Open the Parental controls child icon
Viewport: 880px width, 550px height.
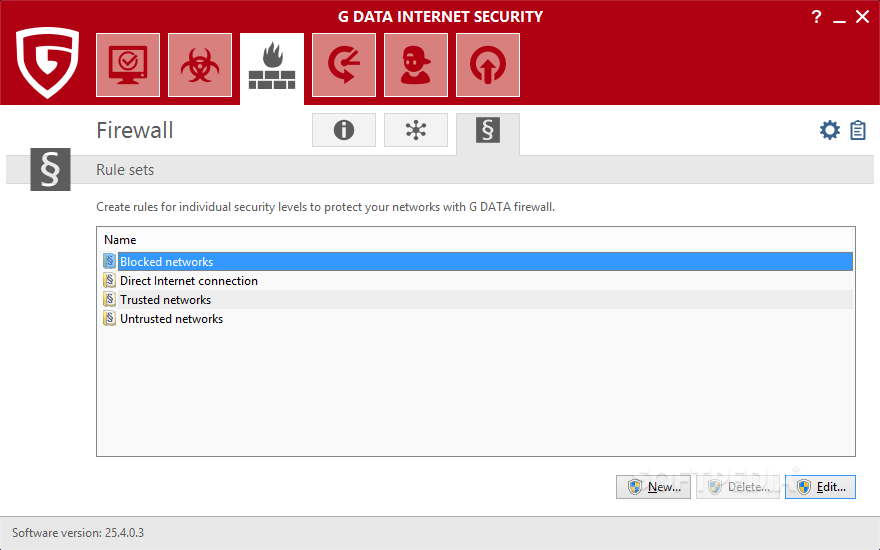[x=416, y=65]
